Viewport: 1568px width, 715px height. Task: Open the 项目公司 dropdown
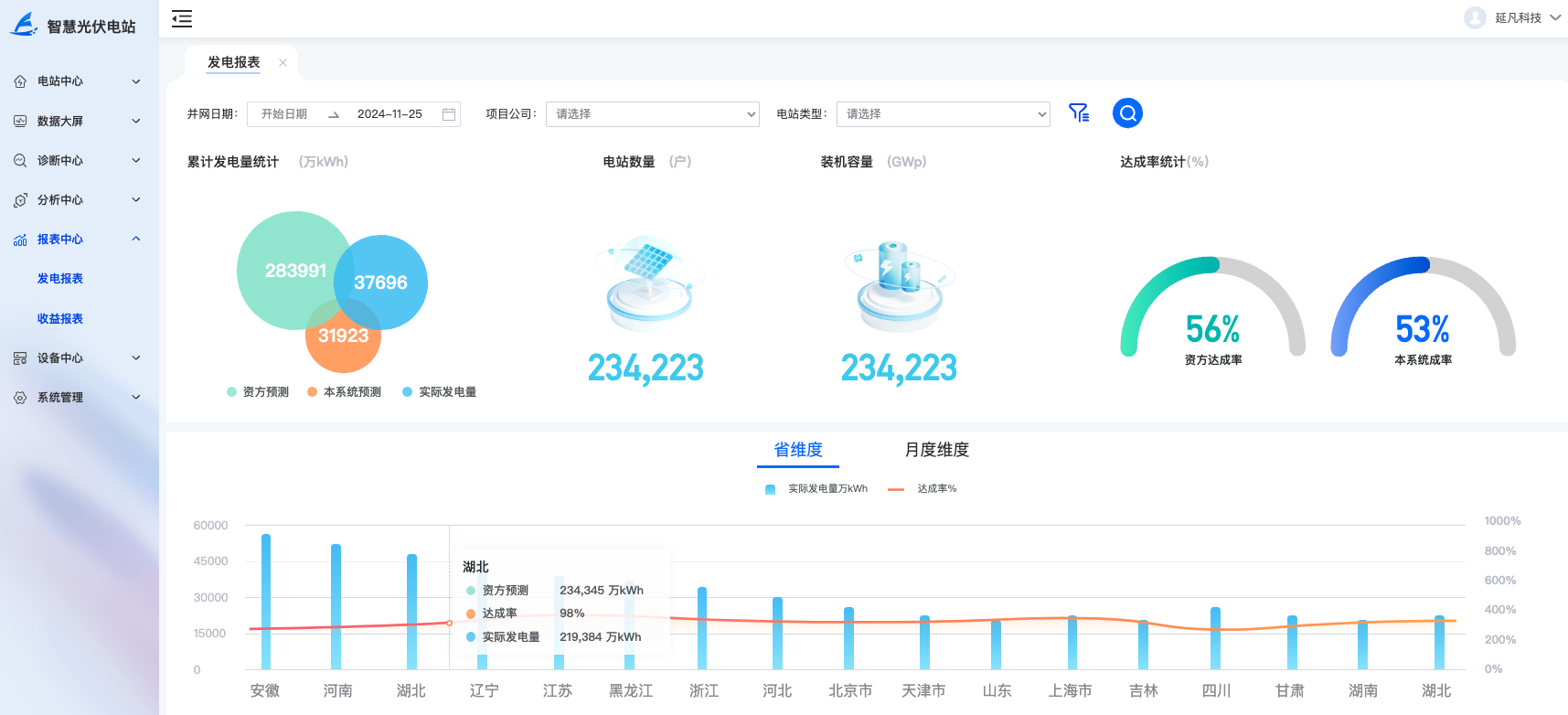(x=652, y=114)
